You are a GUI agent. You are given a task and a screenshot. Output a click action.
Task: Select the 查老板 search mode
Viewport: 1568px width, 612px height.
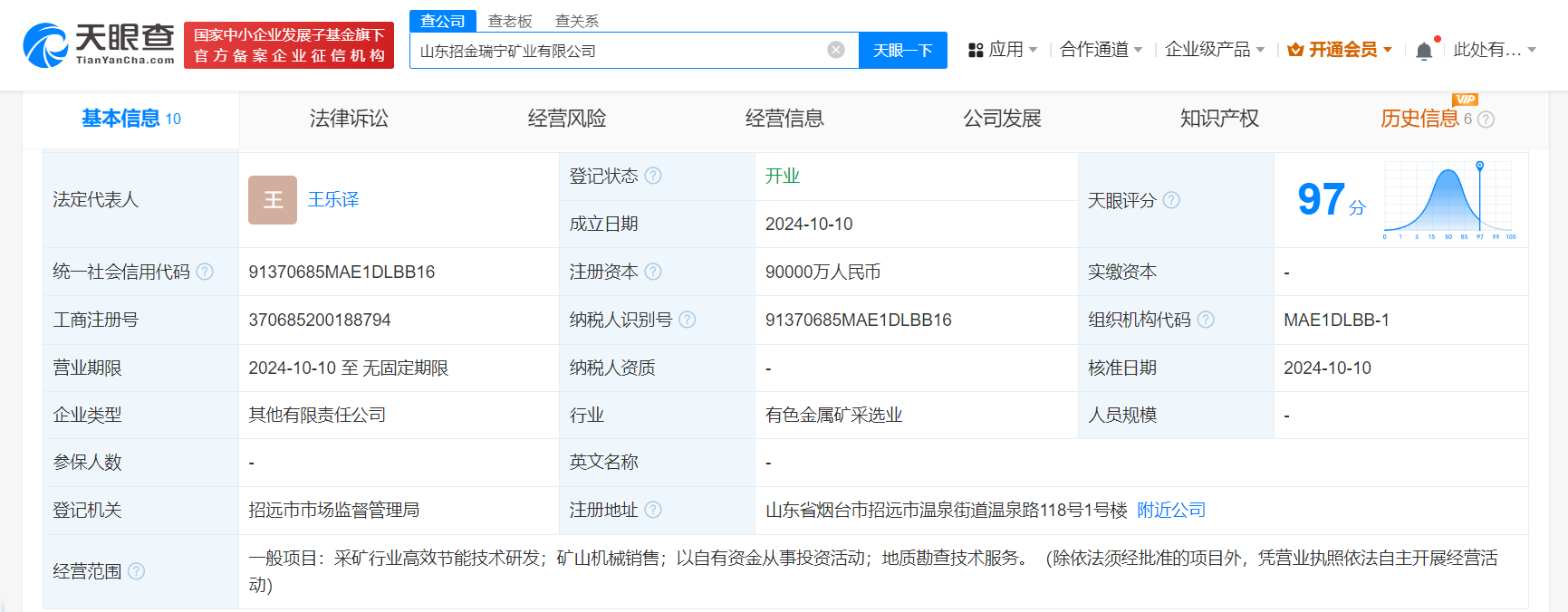click(x=510, y=21)
